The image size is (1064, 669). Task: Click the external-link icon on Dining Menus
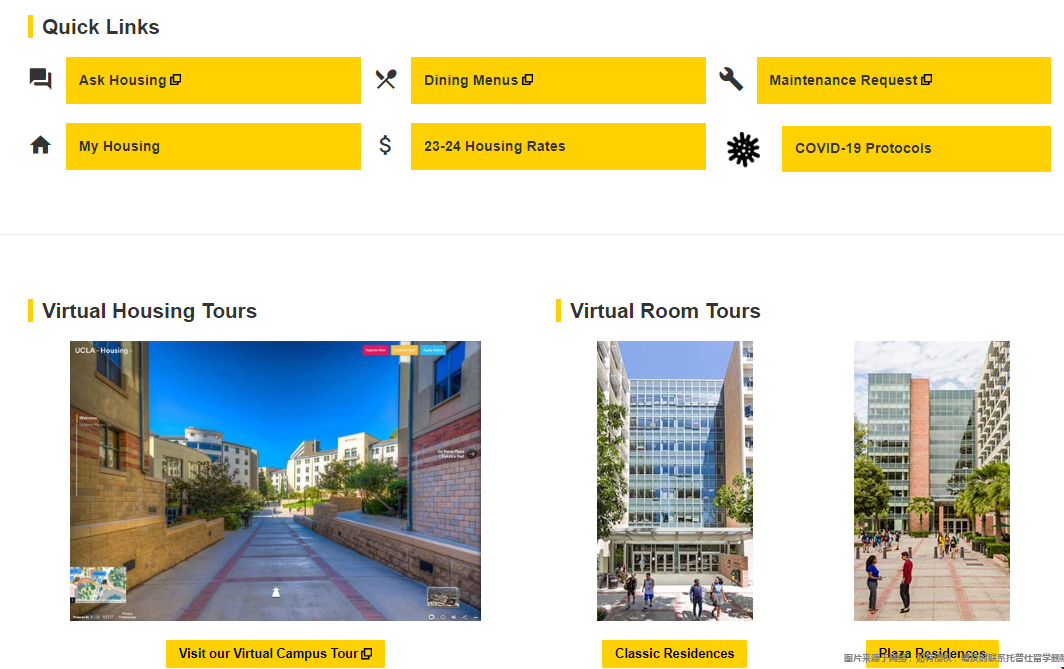point(527,79)
